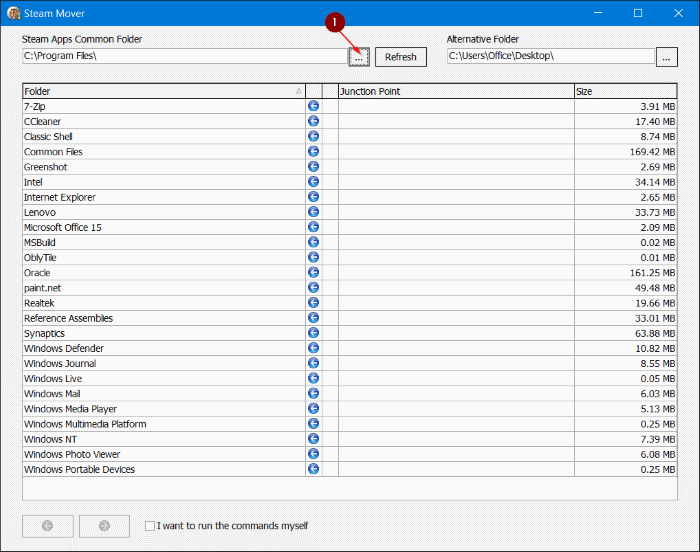Viewport: 700px width, 552px height.
Task: Select the Windows Media Player folder name
Action: coord(71,409)
